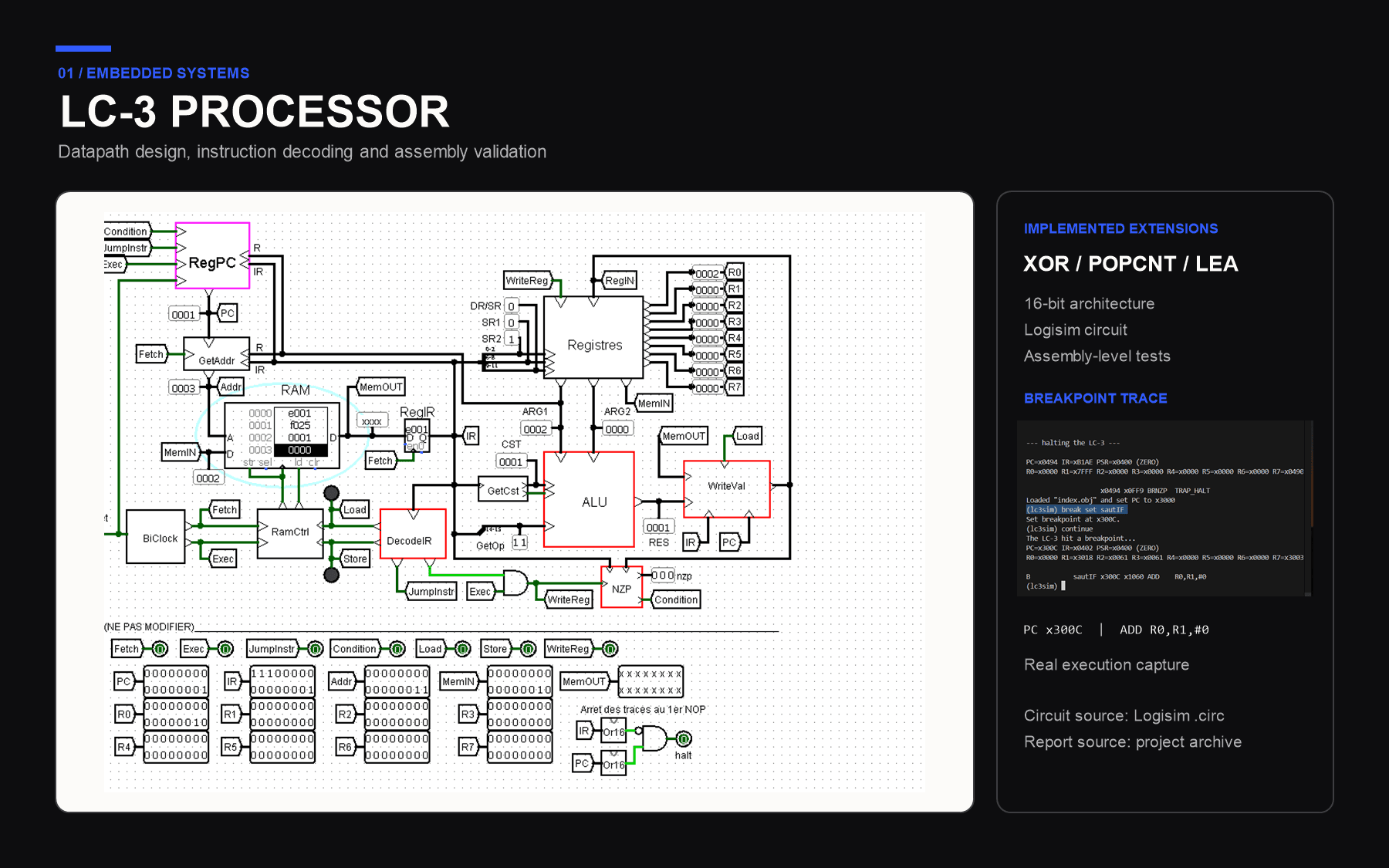
Task: Click the MemOUT probe showing x values
Action: click(x=651, y=681)
